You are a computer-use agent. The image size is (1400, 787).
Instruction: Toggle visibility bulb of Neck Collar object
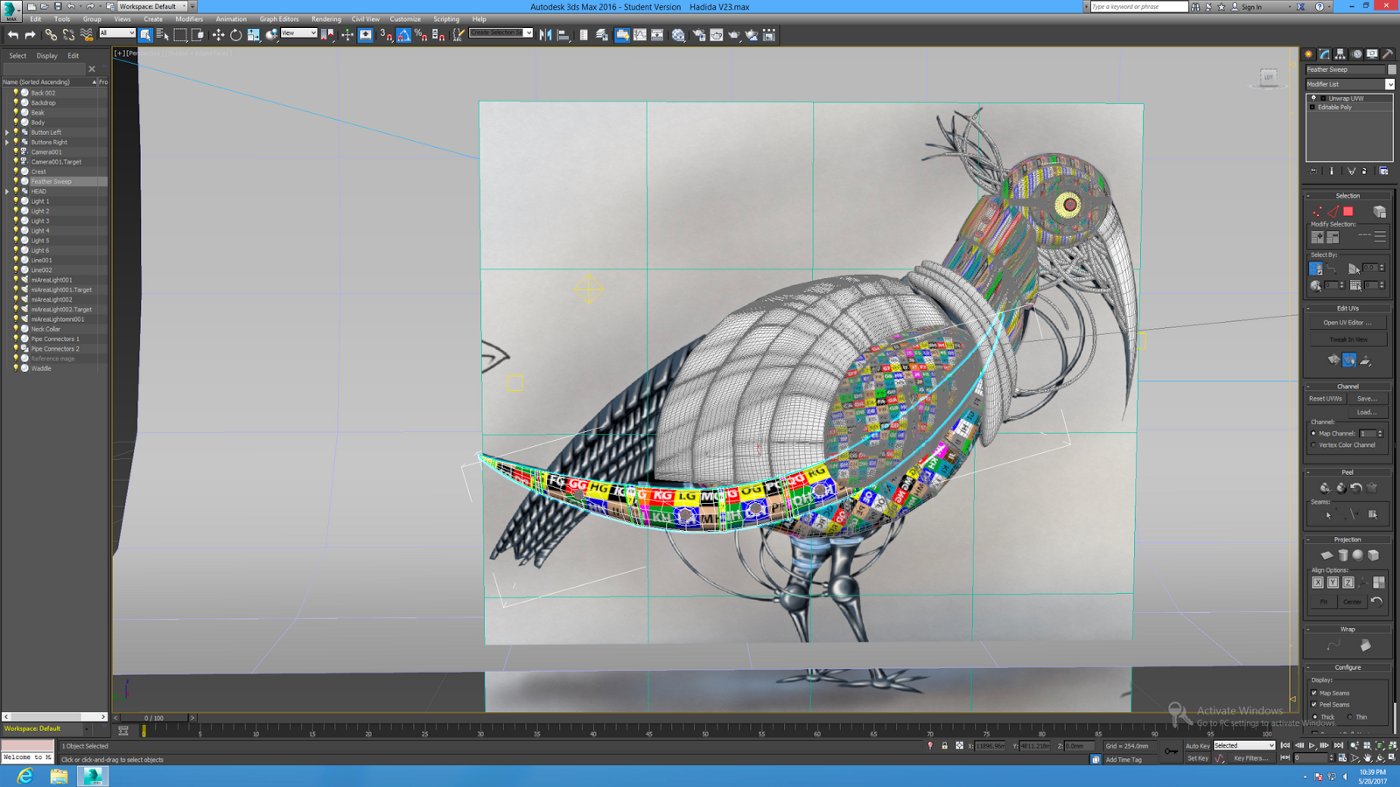tap(16, 329)
